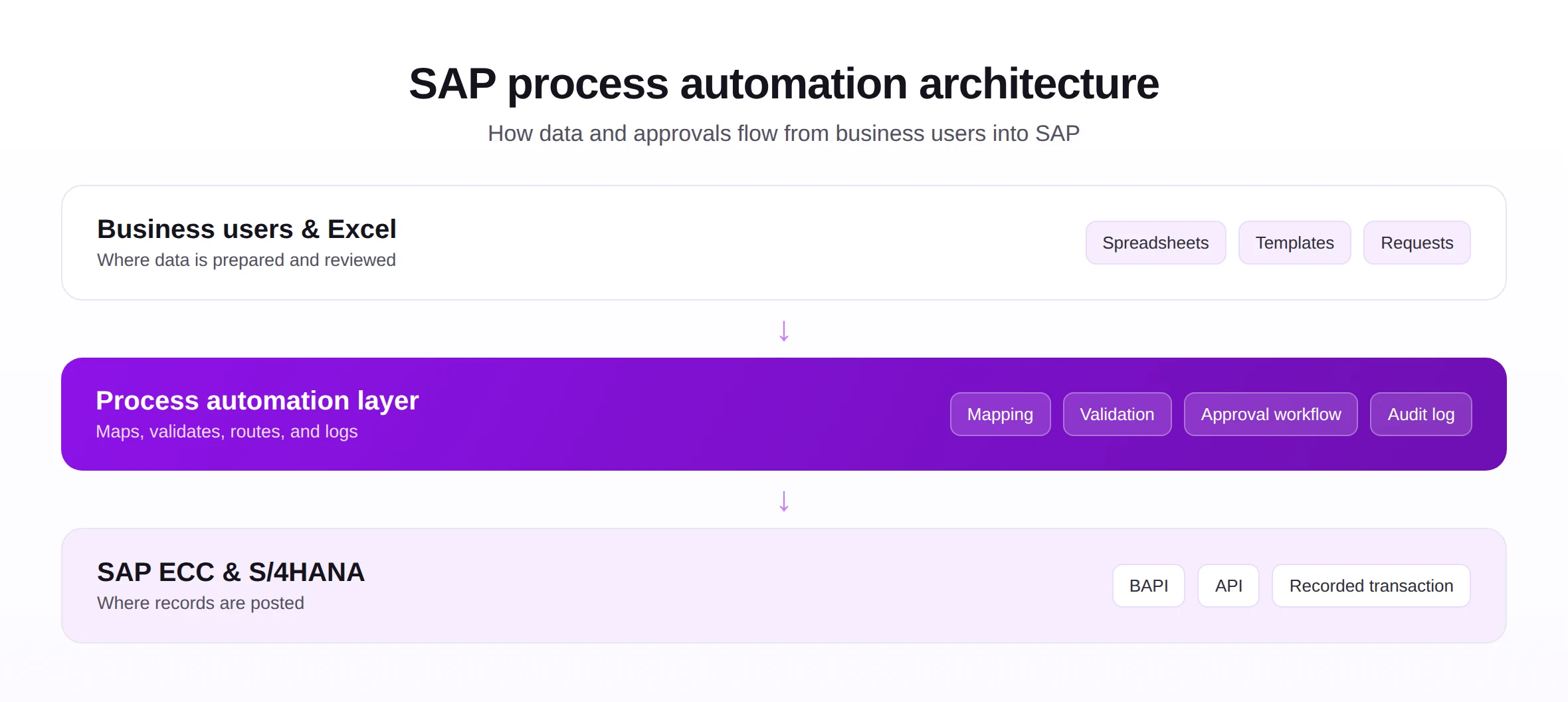Click the 'SAP ECC & S/4HANA' heading

[231, 572]
